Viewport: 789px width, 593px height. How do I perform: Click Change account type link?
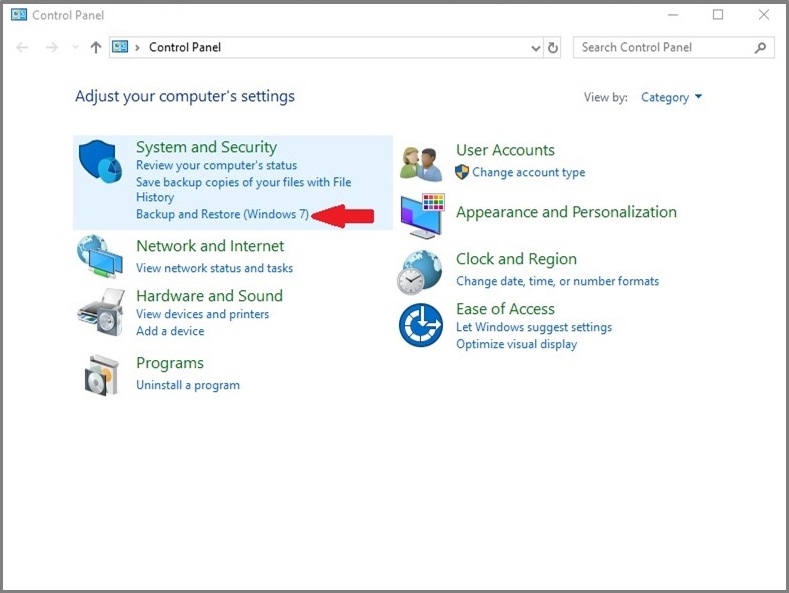tap(528, 172)
